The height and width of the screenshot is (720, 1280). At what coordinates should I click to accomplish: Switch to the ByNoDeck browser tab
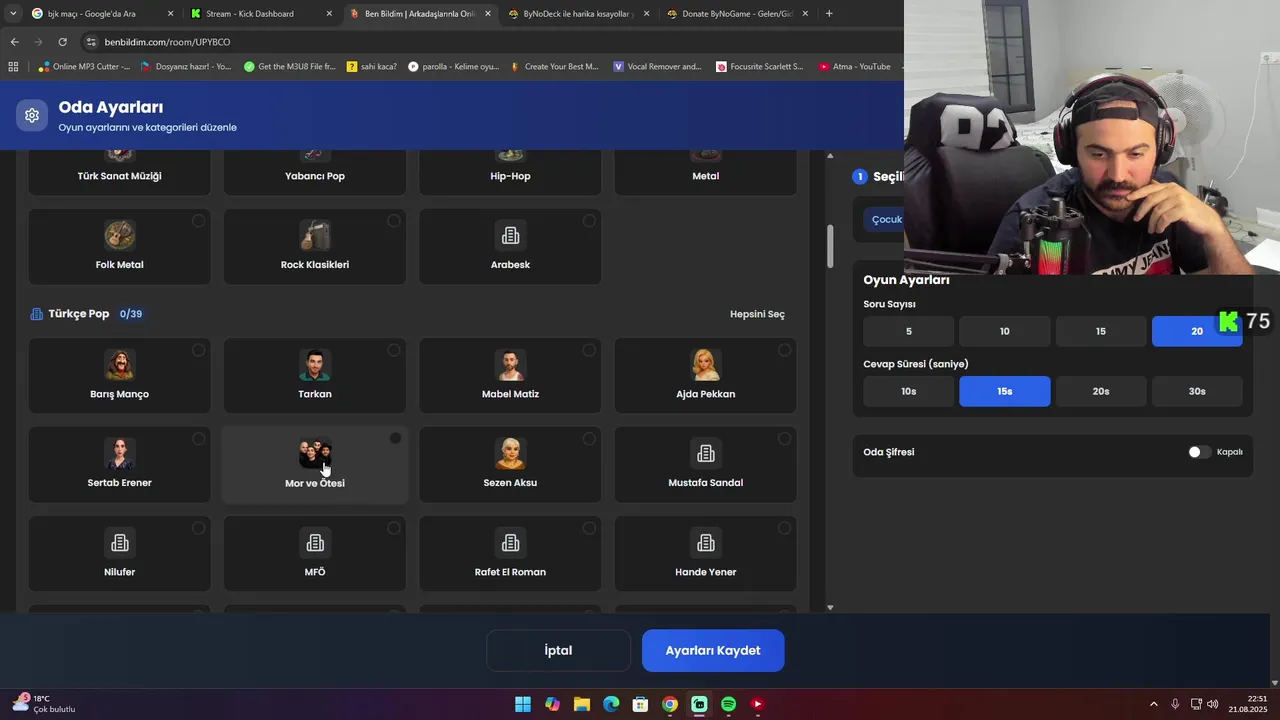pyautogui.click(x=578, y=14)
